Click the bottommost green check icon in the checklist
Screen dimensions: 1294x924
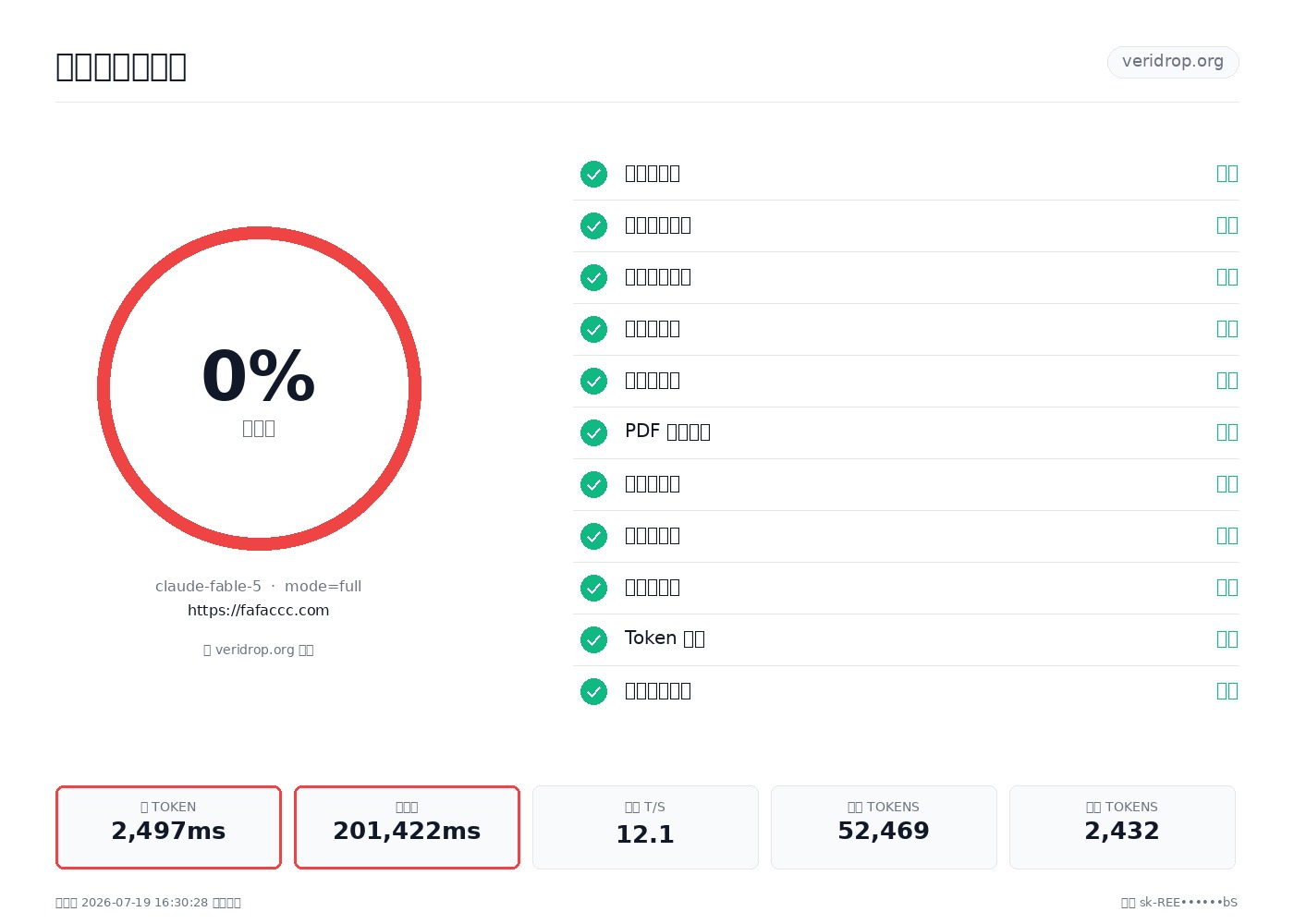[593, 691]
